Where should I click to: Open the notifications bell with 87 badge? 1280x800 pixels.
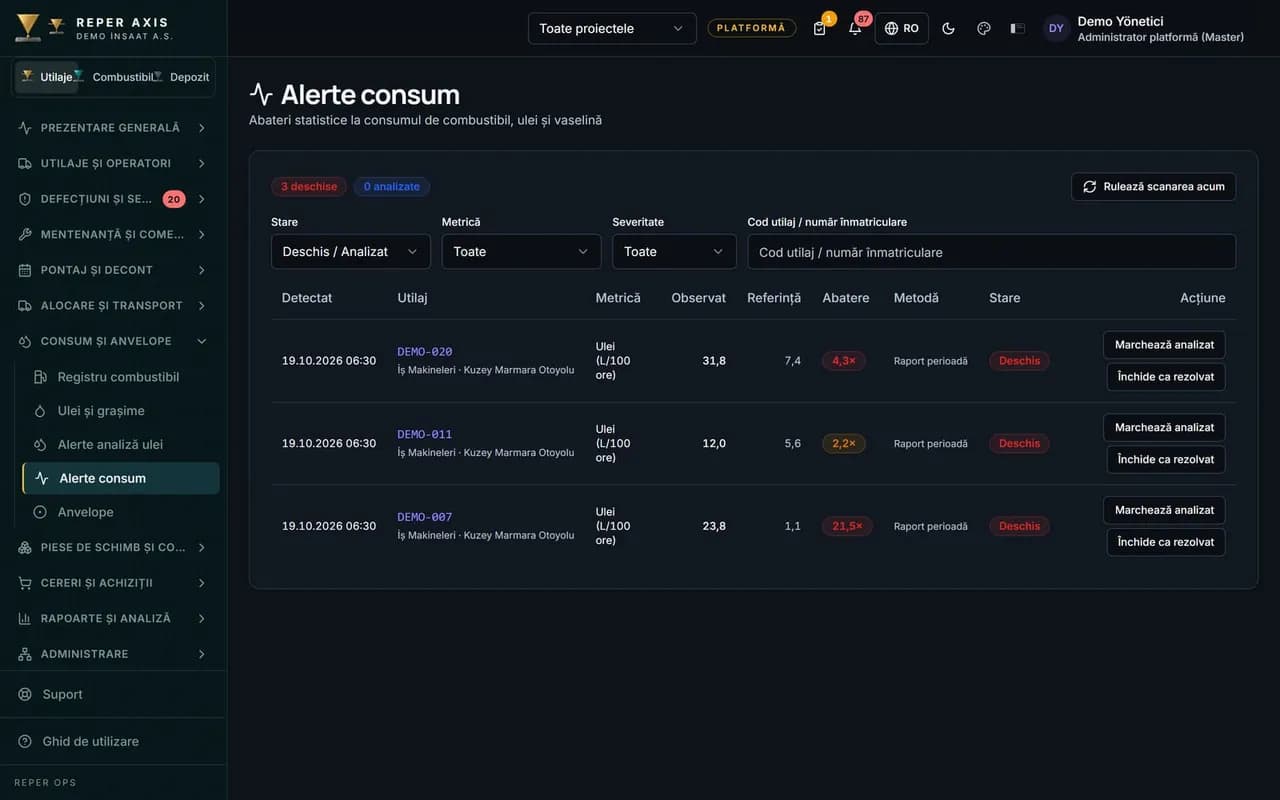tap(855, 28)
